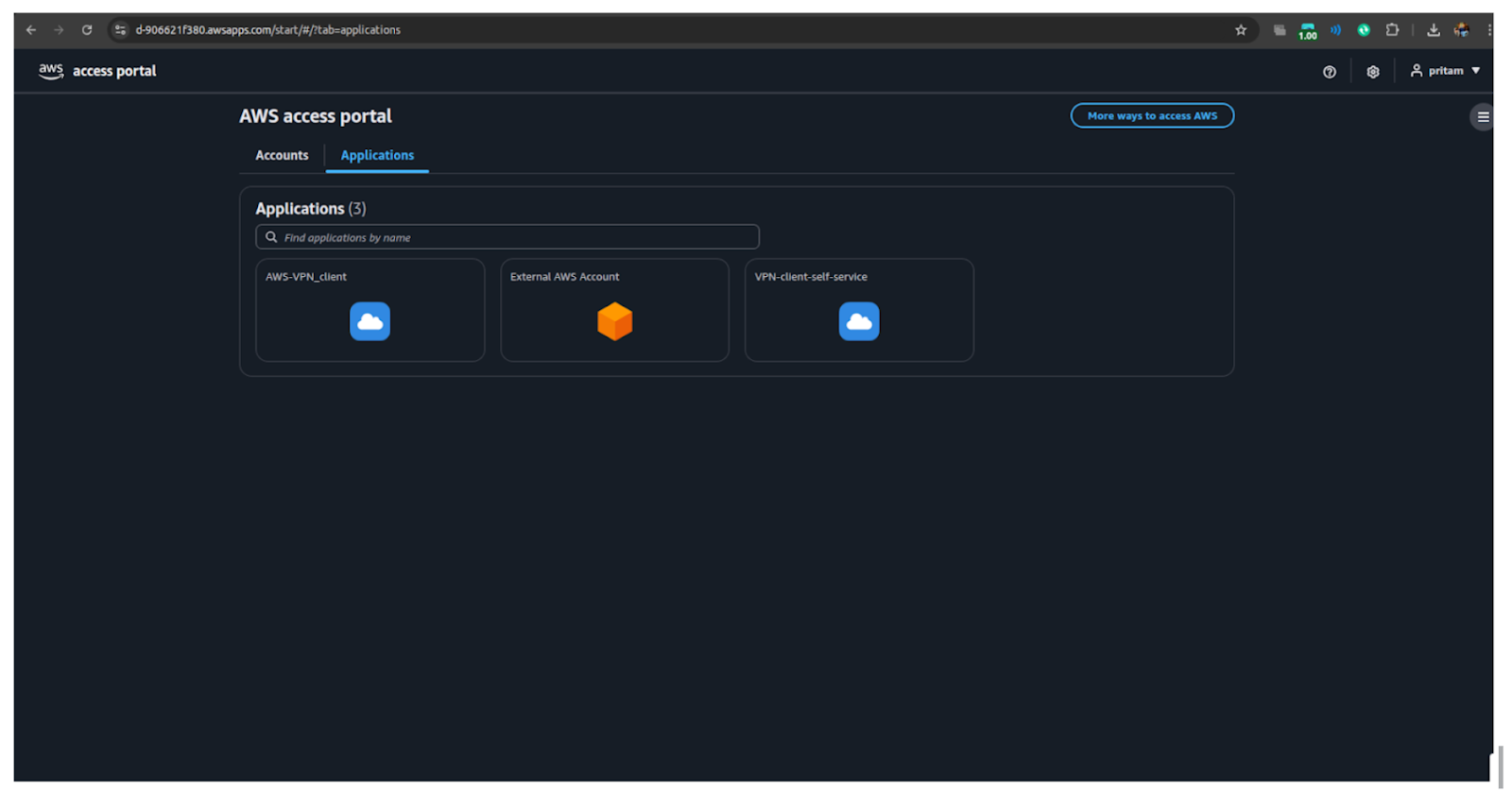Expand the pritam user dropdown
Image resolution: width=1512 pixels, height=792 pixels.
tap(1445, 71)
